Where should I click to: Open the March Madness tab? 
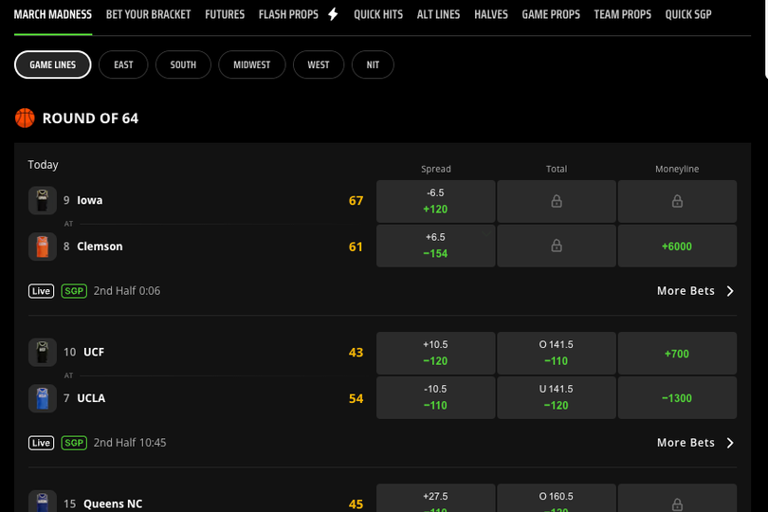coord(53,15)
